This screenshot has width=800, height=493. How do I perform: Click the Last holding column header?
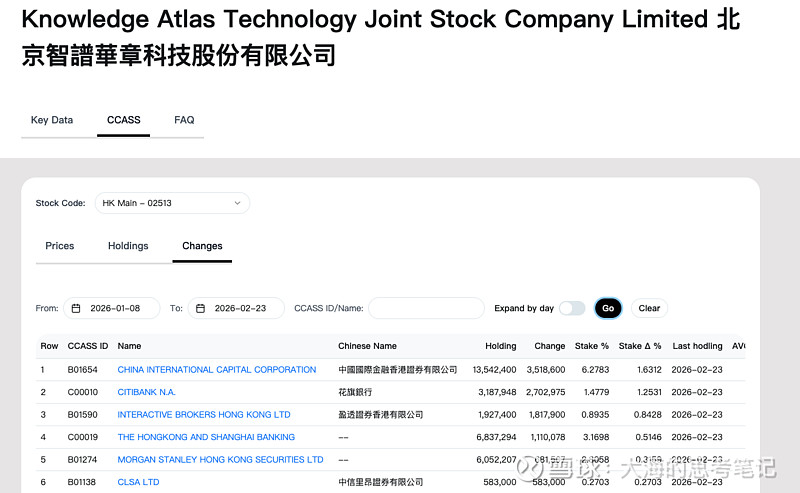coord(697,346)
